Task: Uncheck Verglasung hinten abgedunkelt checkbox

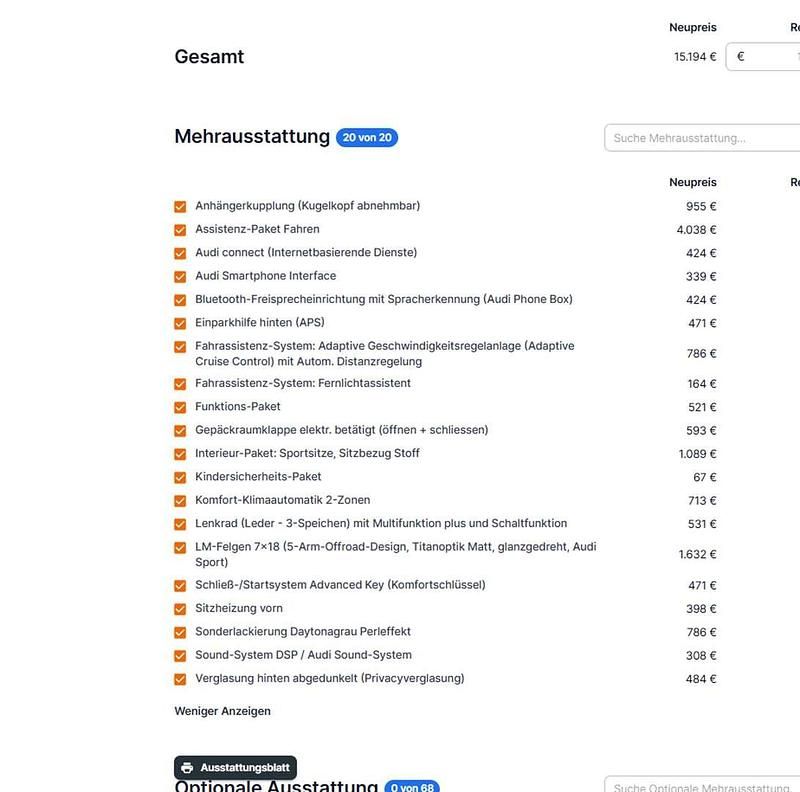Action: pyautogui.click(x=180, y=679)
